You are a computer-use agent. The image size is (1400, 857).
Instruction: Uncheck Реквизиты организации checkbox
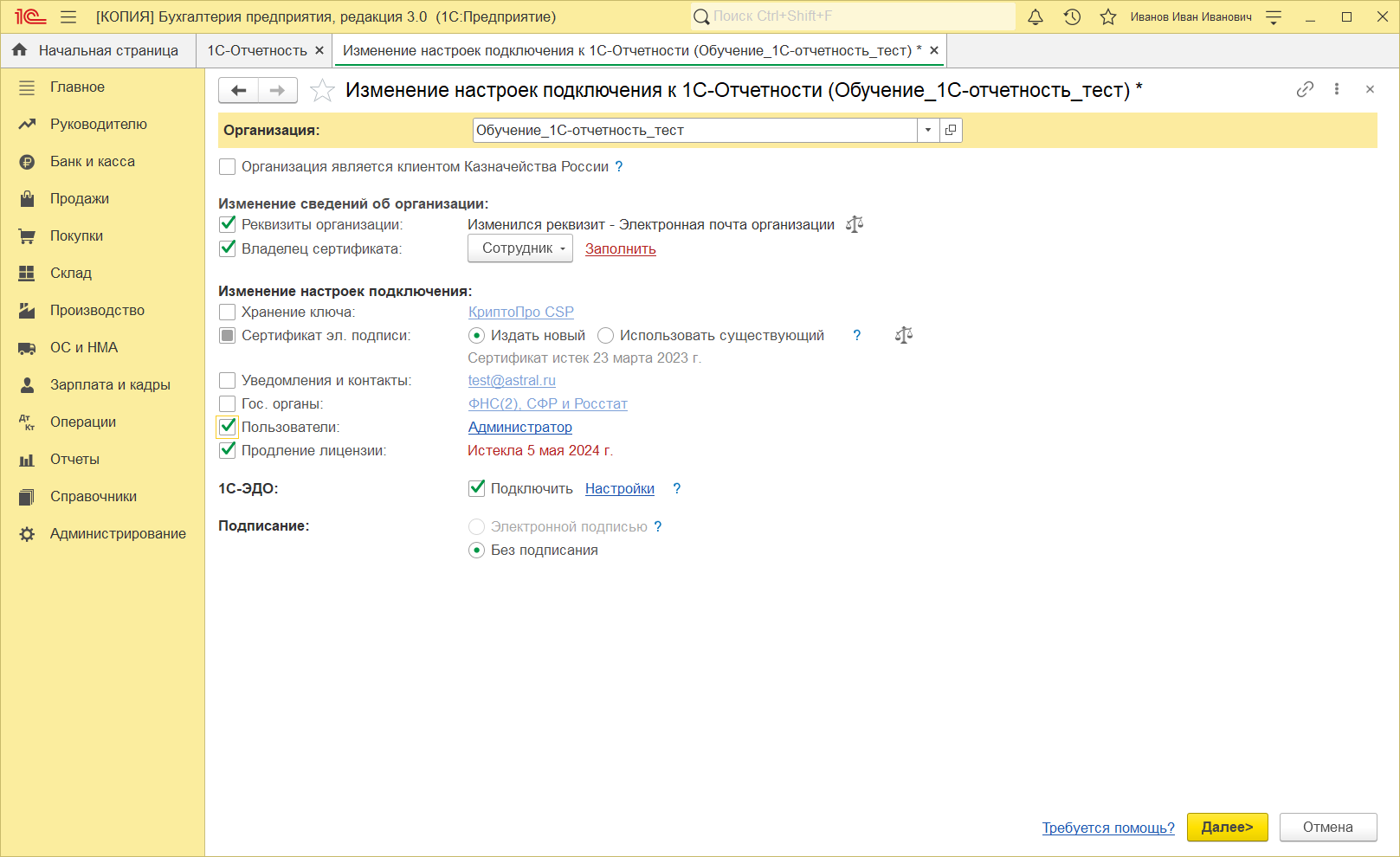(228, 225)
